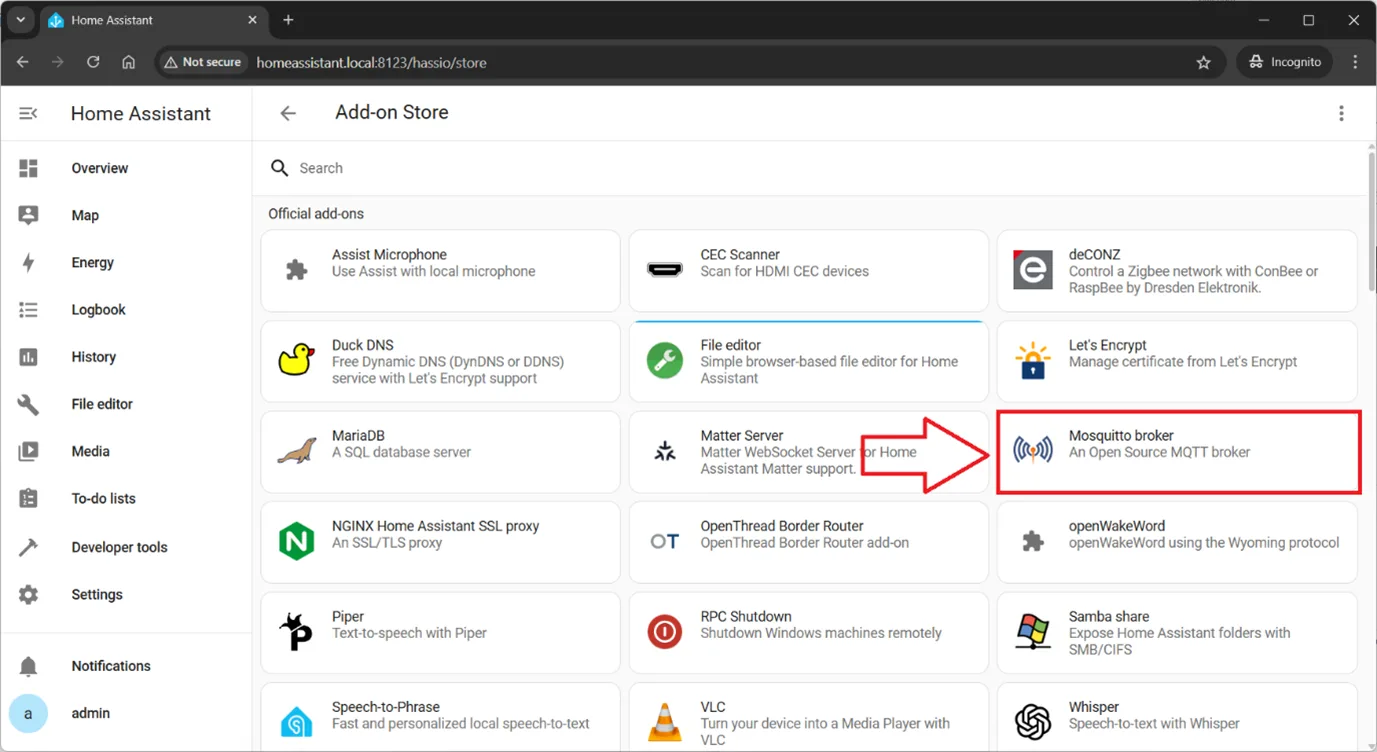Collapse the Home Assistant sidebar menu

coord(28,114)
